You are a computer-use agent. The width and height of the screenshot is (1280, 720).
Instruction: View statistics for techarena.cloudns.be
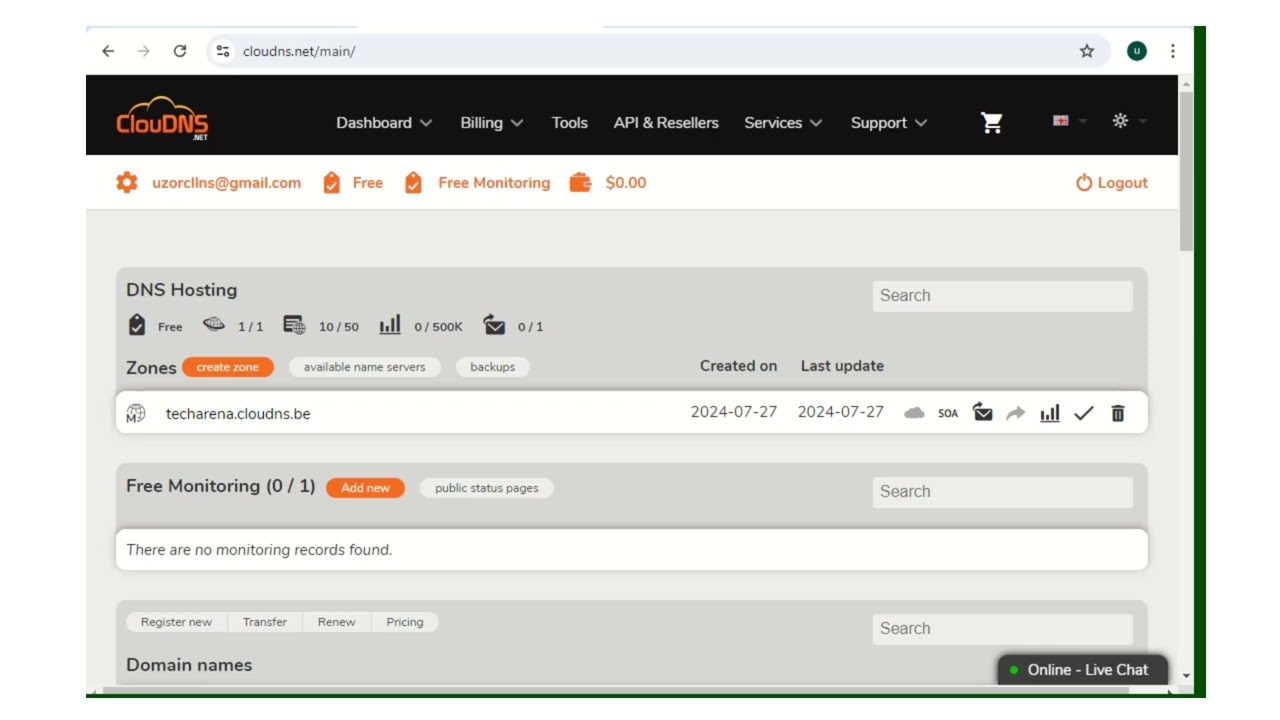[1050, 413]
